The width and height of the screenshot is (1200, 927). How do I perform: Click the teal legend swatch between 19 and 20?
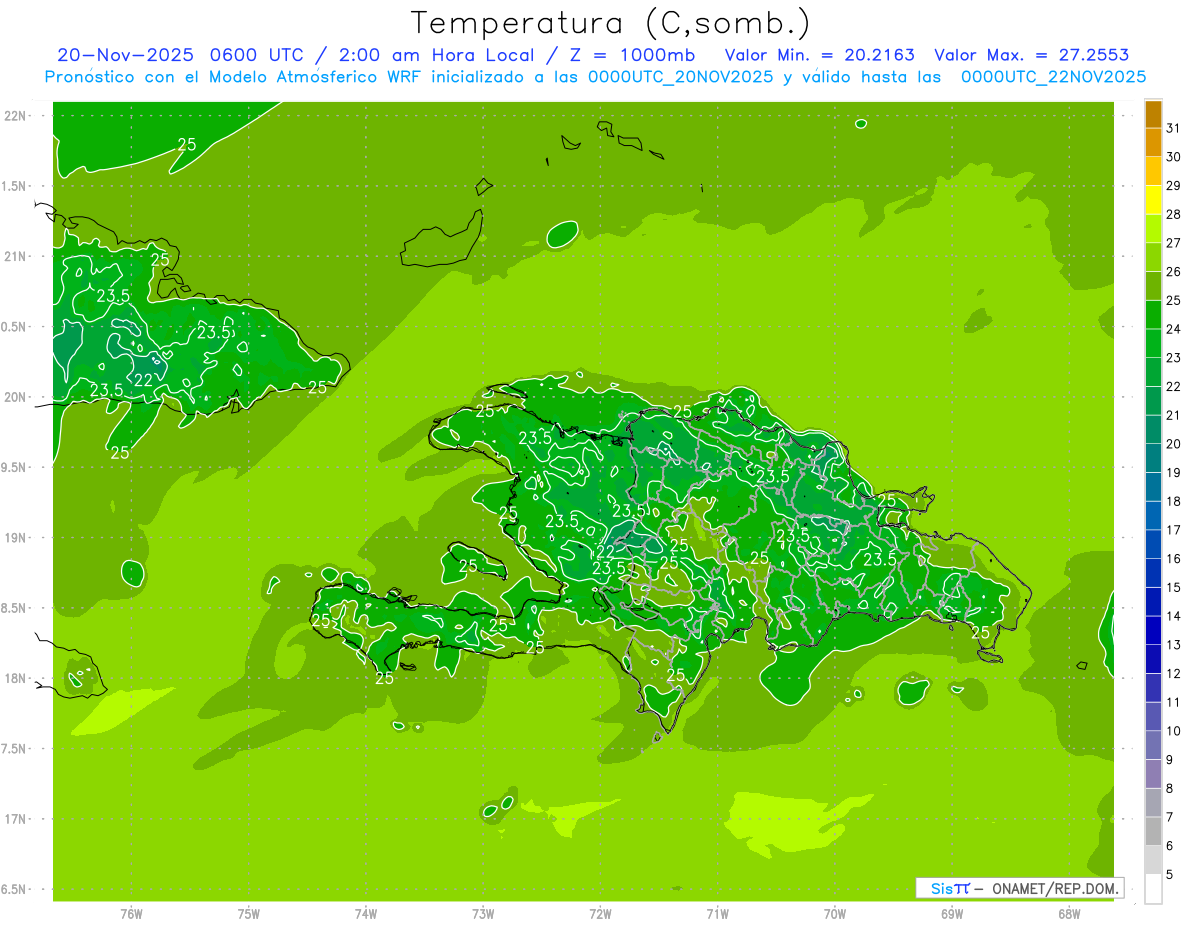1153,458
